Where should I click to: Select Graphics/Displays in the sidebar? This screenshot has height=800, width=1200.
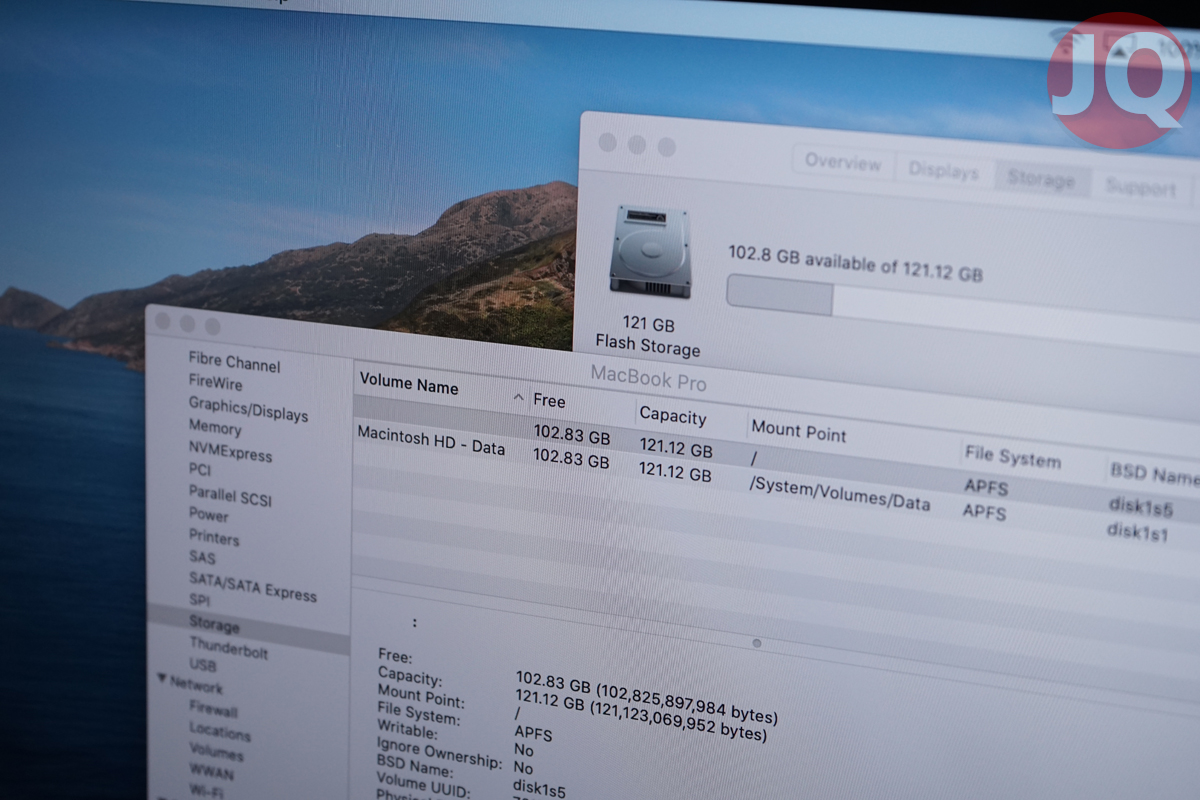[248, 408]
